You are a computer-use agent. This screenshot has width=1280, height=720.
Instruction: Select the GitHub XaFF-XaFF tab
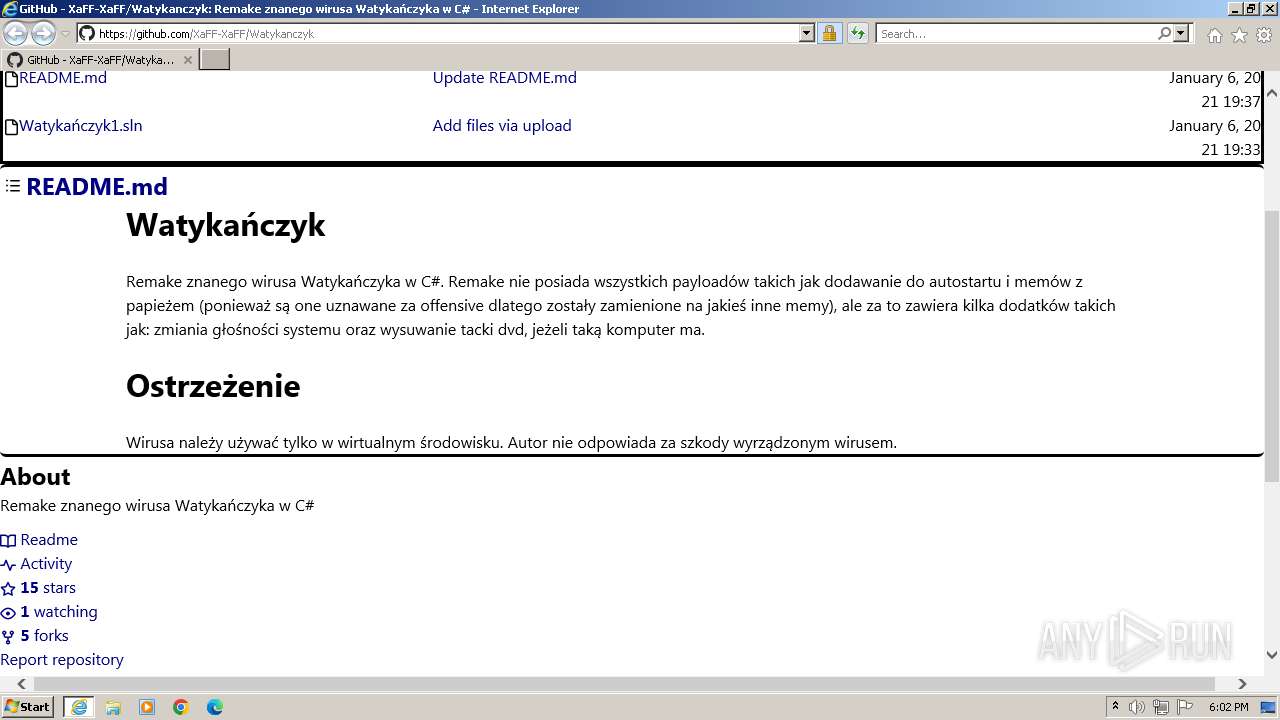(x=99, y=59)
